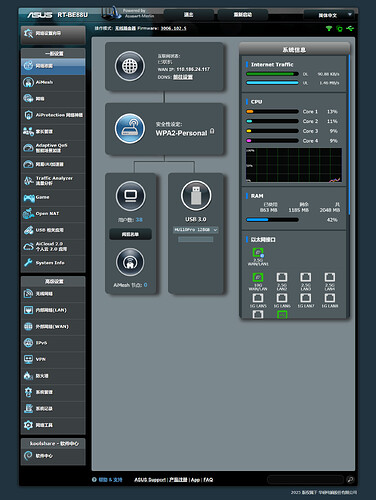Open the MU110Pro 128GB USB device dropdown
This screenshot has height=500, width=376.
[196, 230]
